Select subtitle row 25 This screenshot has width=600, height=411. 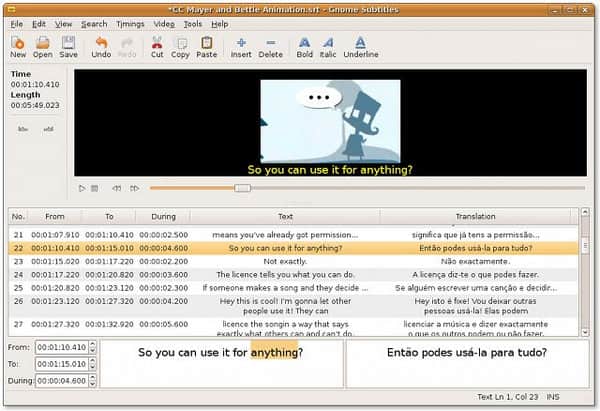tap(293, 288)
